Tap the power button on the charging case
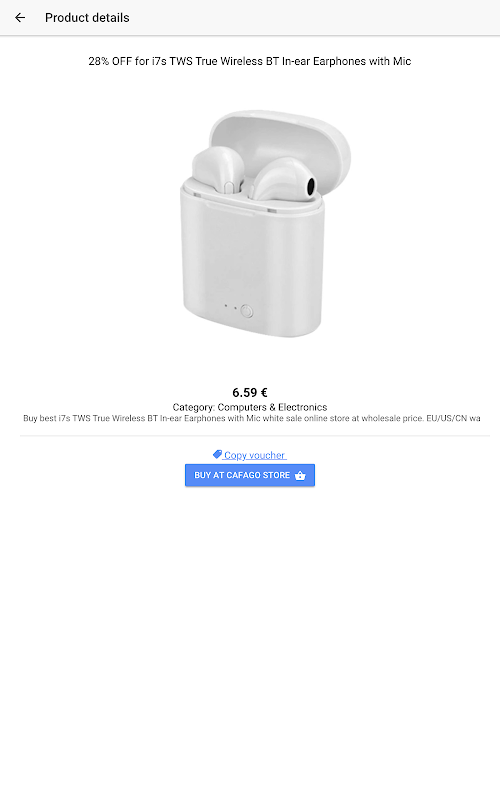This screenshot has height=800, width=500. (246, 311)
